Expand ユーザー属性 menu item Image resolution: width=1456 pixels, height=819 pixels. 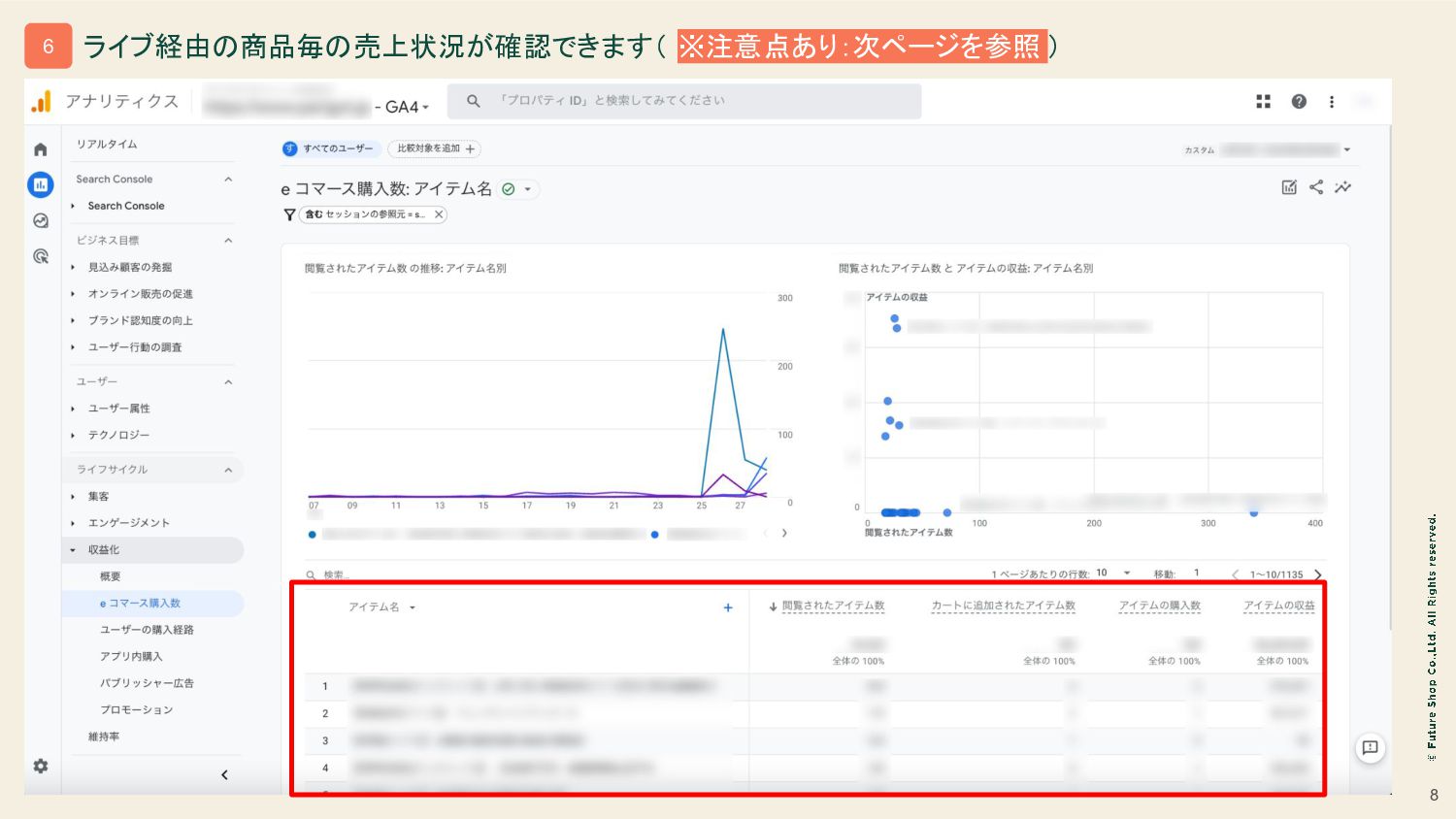[x=73, y=409]
